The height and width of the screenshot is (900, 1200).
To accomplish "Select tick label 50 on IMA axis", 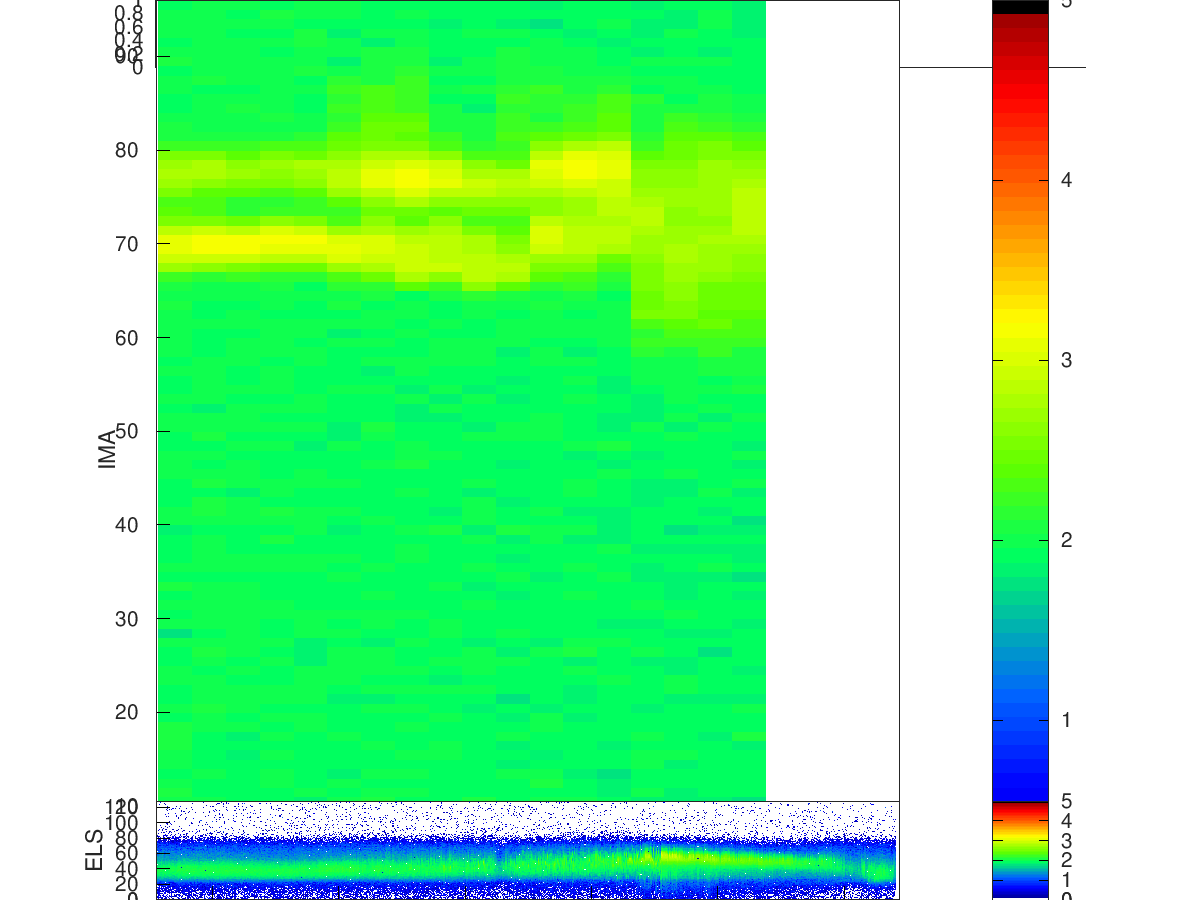I will tap(127, 431).
